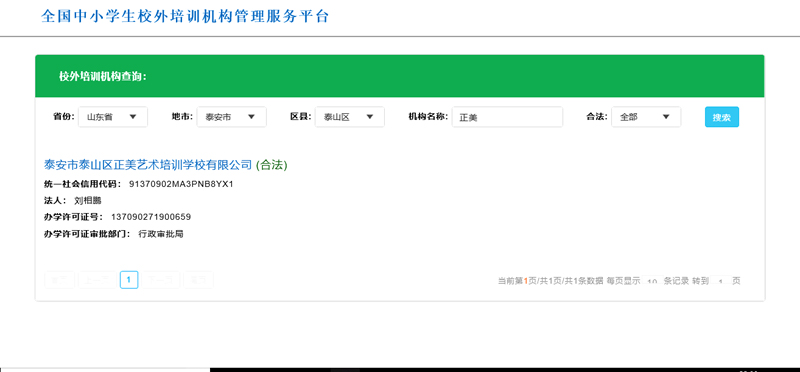The image size is (800, 372).
Task: Click the 全国中小学生校外培训机构管理服务平台 title
Action: pos(185,16)
